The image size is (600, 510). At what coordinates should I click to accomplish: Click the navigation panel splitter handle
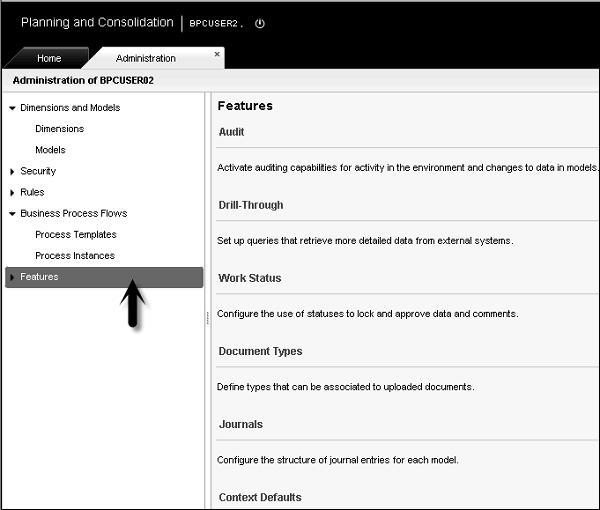[208, 317]
